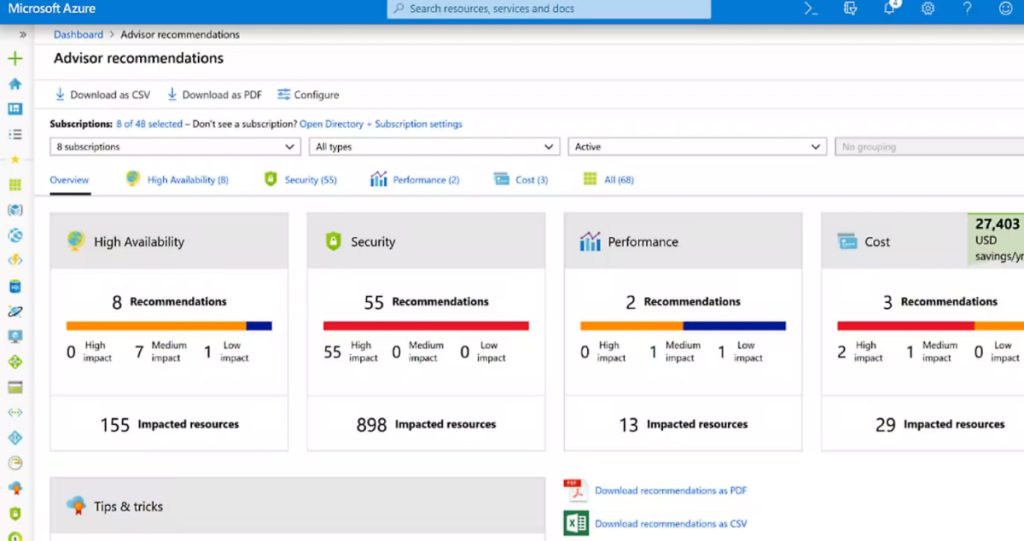Click the green Excel CSV file icon
Image resolution: width=1024 pixels, height=541 pixels.
tap(576, 523)
